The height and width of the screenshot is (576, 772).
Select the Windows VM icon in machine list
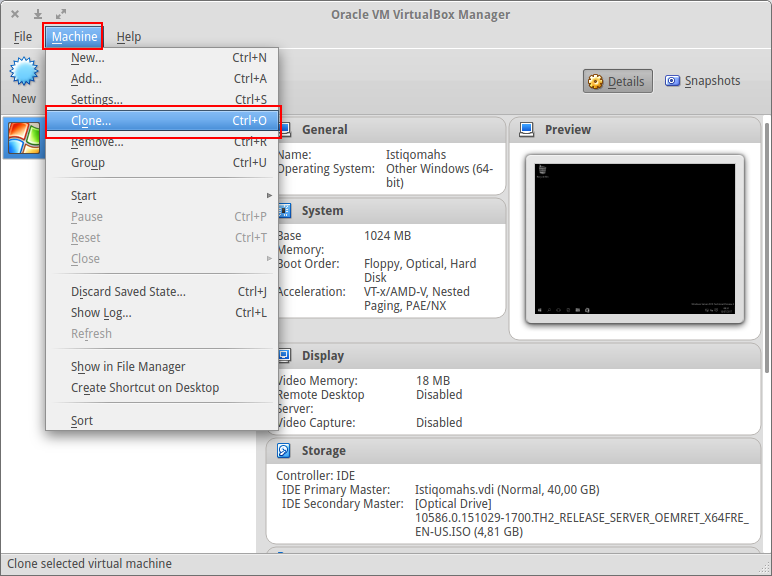[24, 138]
